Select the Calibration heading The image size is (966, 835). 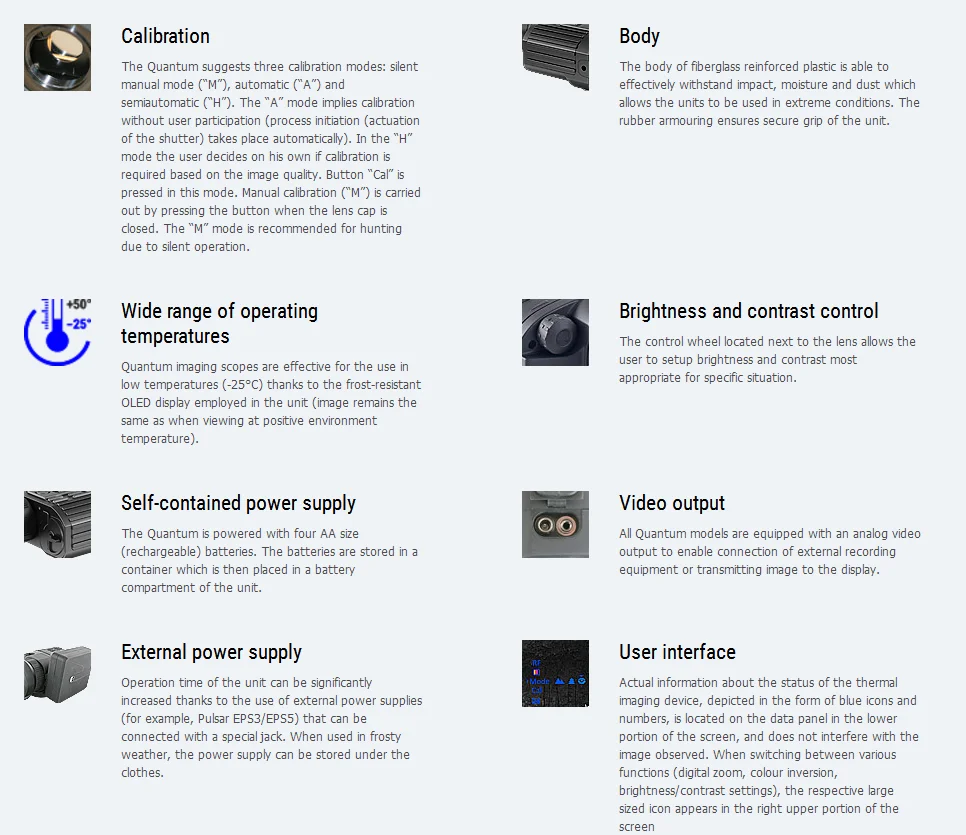tap(165, 36)
